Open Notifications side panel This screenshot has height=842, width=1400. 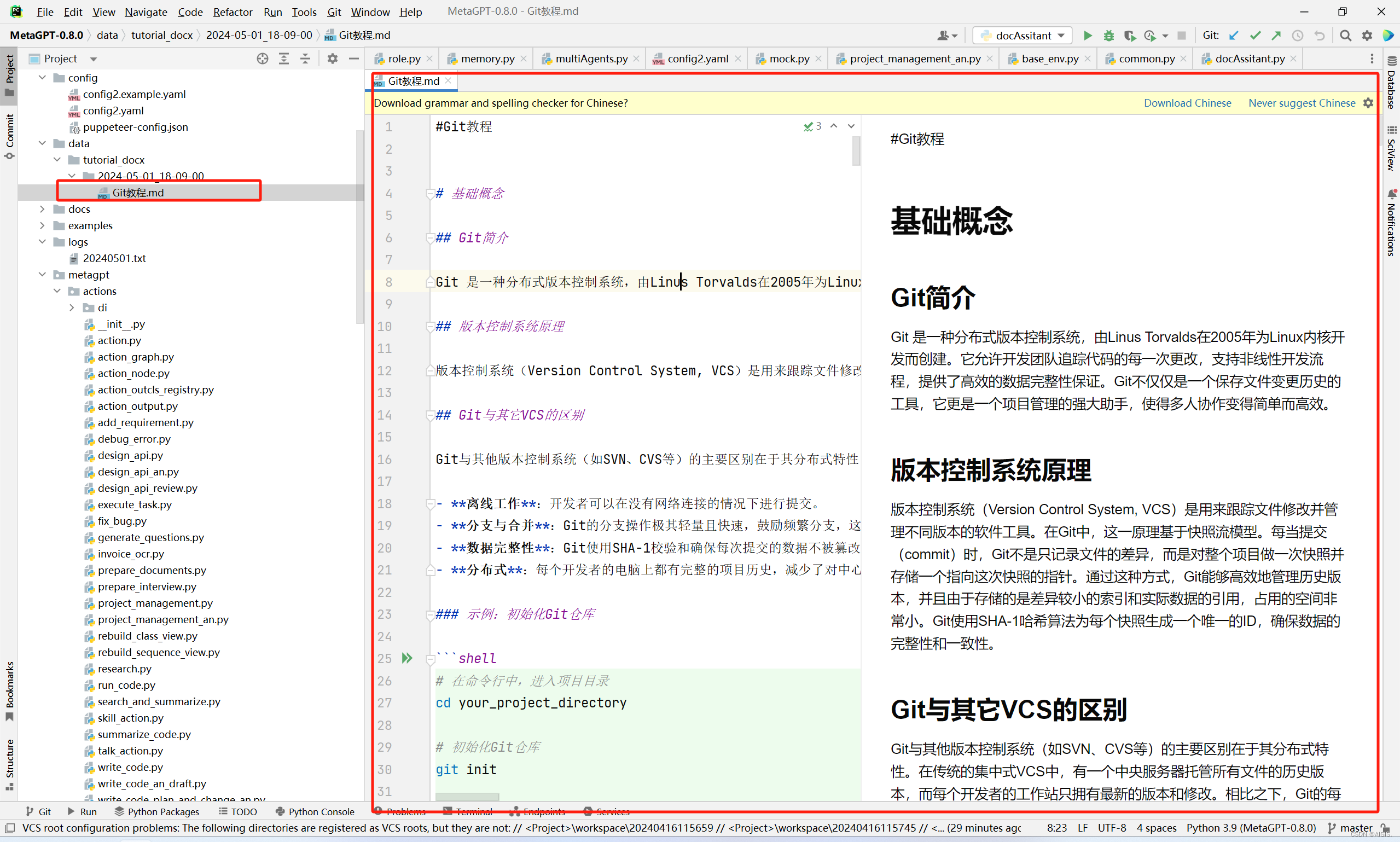click(1391, 223)
